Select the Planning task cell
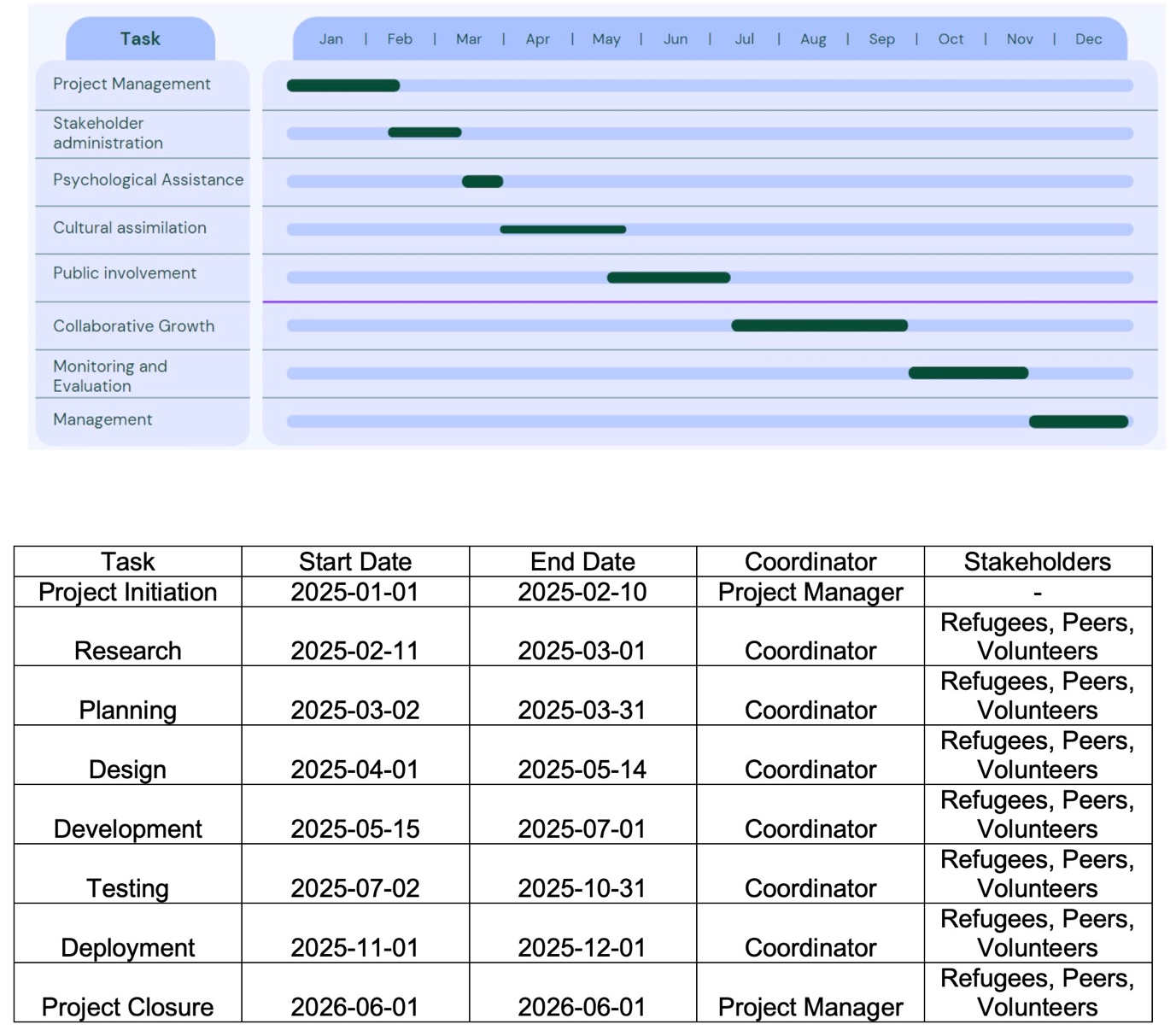Image resolution: width=1176 pixels, height=1036 pixels. click(128, 696)
